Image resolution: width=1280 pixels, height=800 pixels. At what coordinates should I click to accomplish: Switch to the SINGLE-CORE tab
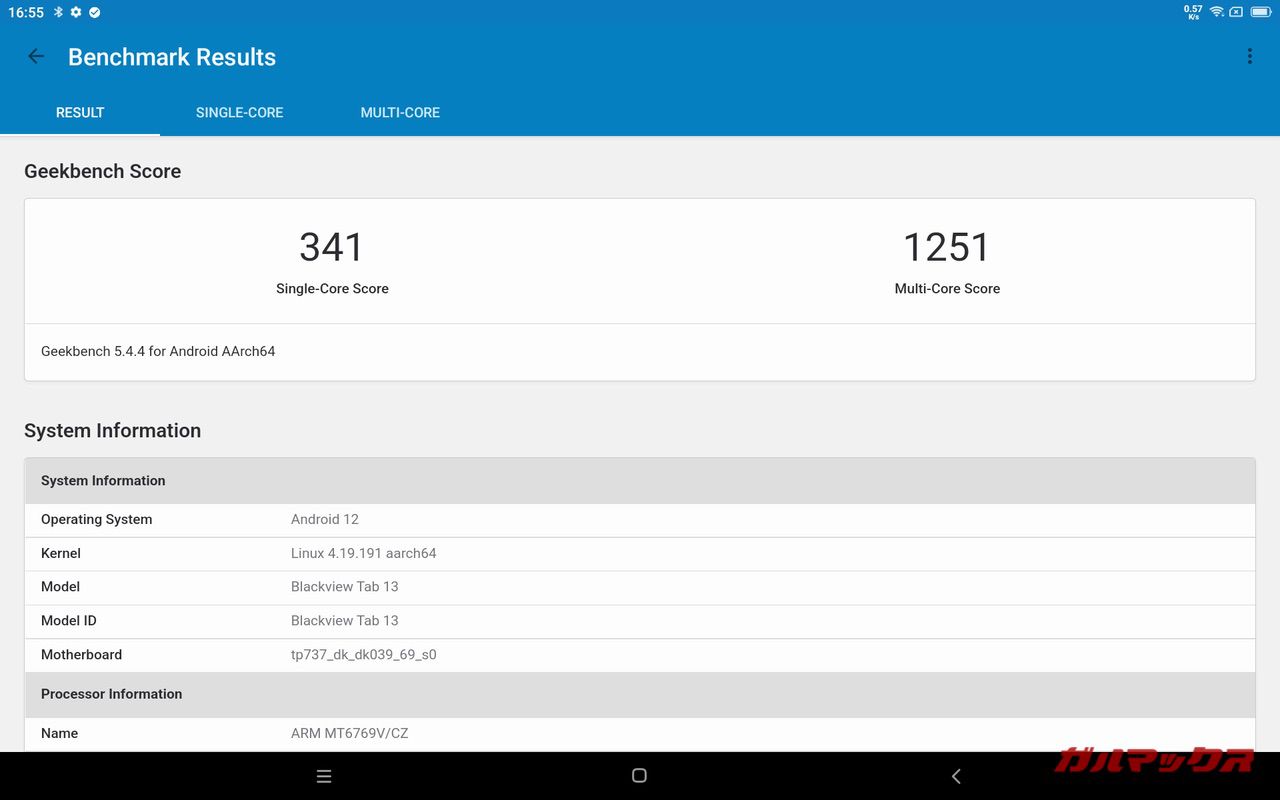[x=239, y=112]
